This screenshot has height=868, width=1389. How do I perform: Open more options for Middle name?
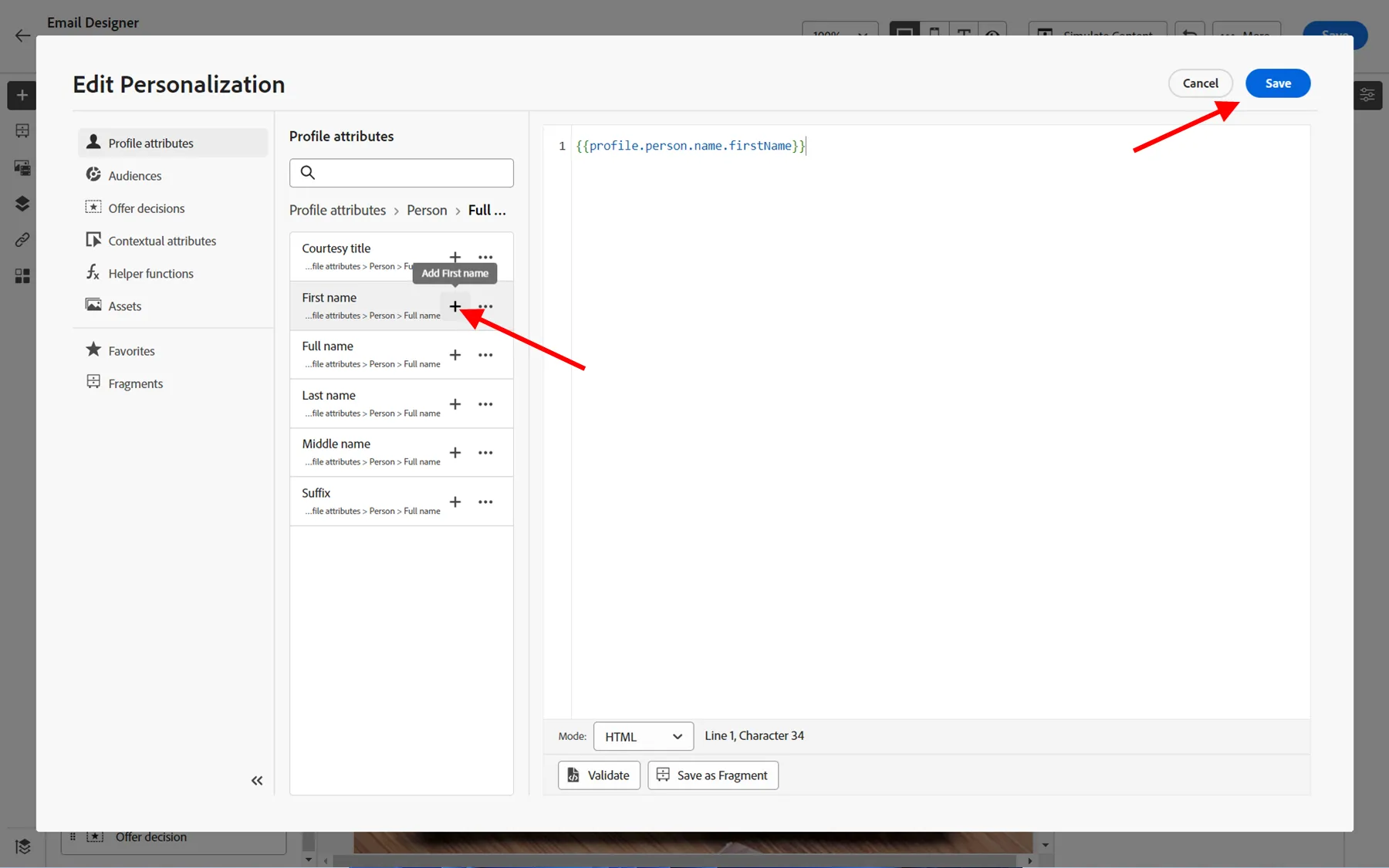pyautogui.click(x=485, y=453)
